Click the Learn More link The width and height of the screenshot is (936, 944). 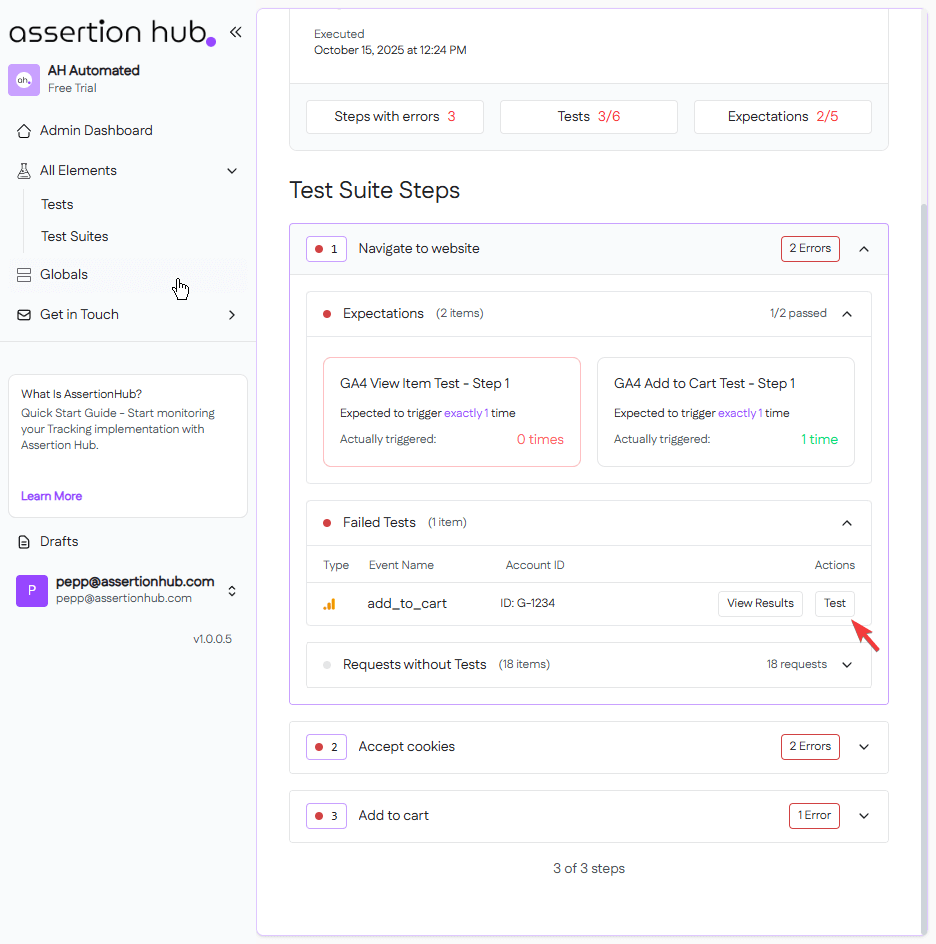coord(52,496)
